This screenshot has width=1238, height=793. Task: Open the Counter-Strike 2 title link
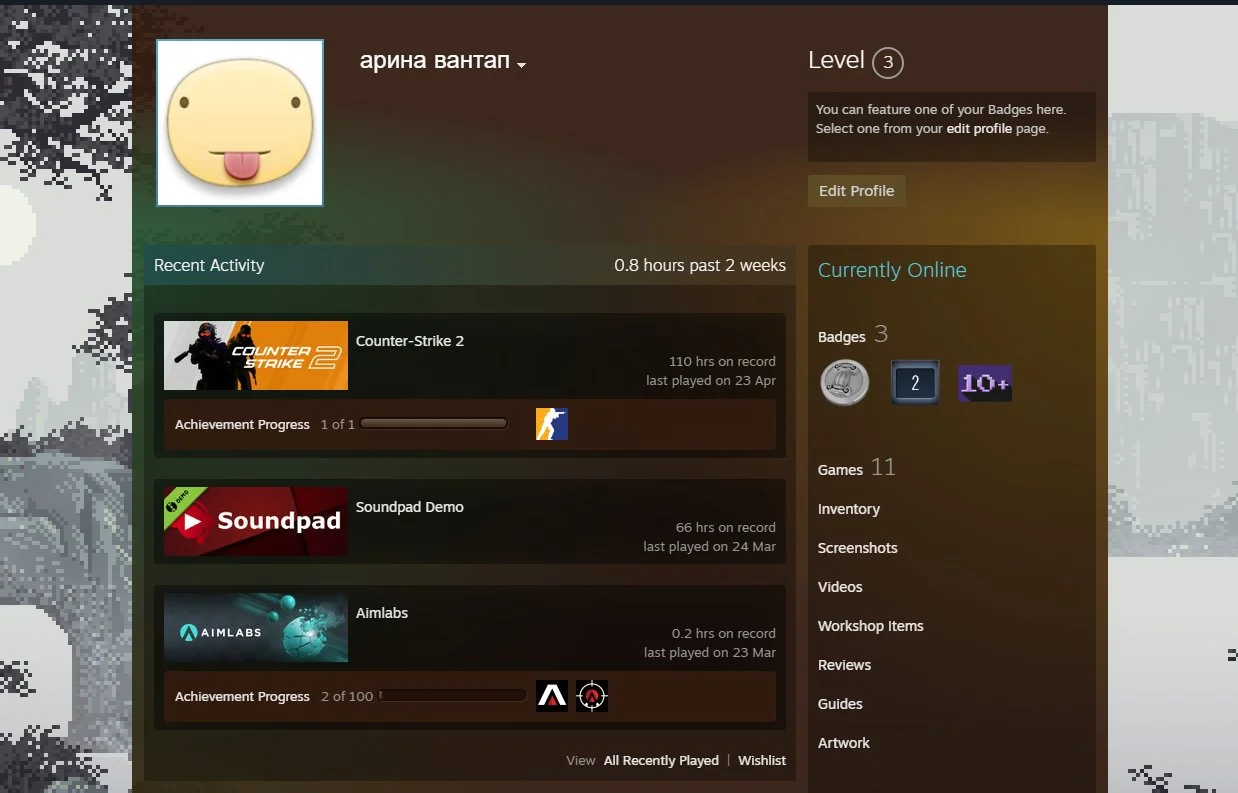pos(410,341)
